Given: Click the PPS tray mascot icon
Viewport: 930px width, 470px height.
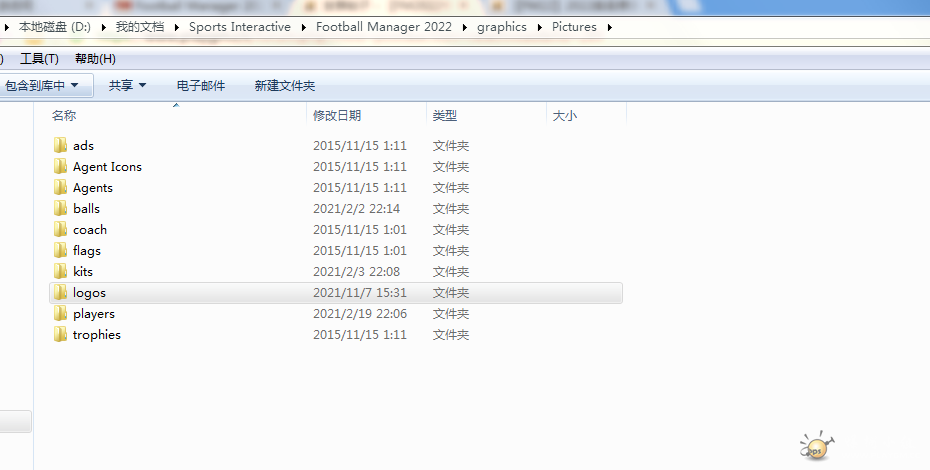Looking at the screenshot, I should tap(816, 446).
